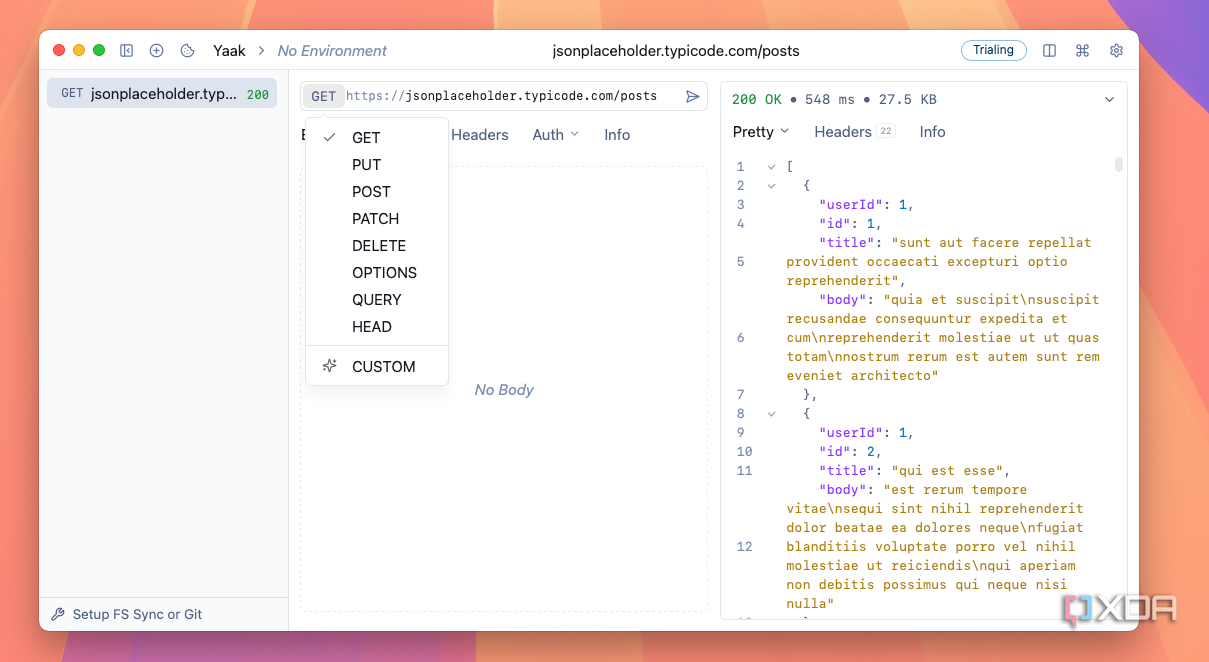The width and height of the screenshot is (1209, 662).
Task: Click the window title jsonplaceholder.typicode.com/posts
Action: pos(676,50)
